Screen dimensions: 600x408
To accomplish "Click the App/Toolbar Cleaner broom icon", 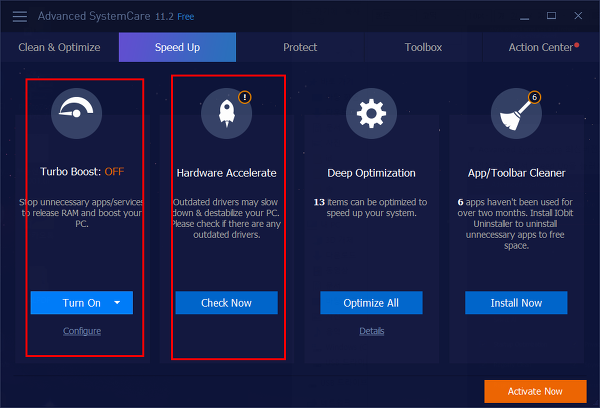I will pos(516,113).
